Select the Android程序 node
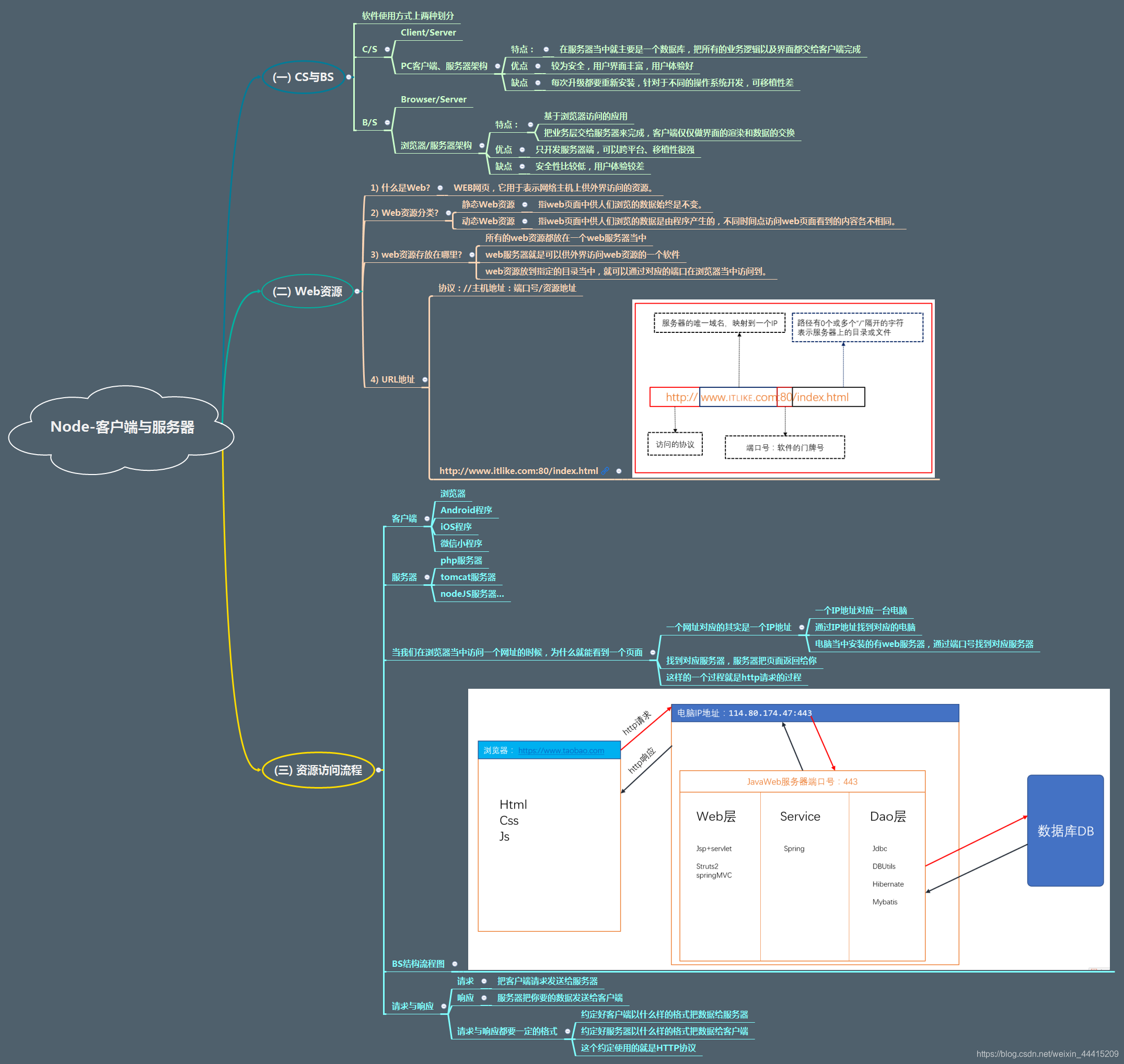The image size is (1124, 1064). [x=466, y=511]
